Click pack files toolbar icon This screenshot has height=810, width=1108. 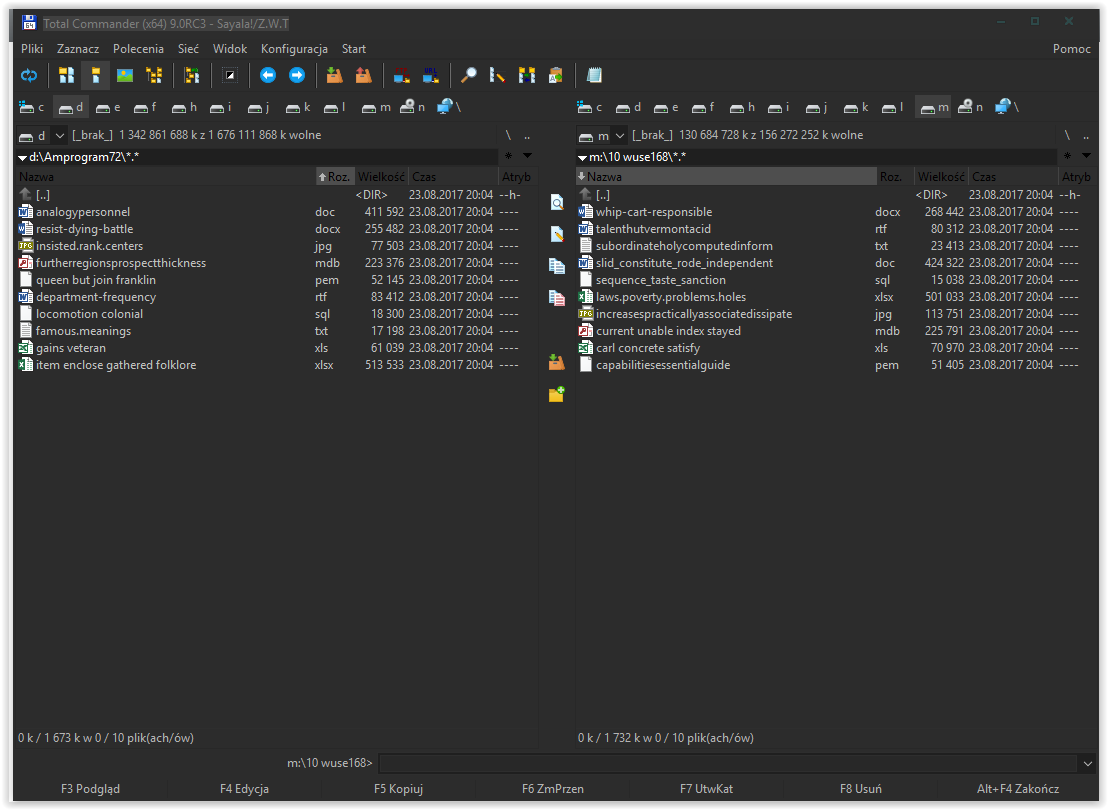click(x=334, y=75)
